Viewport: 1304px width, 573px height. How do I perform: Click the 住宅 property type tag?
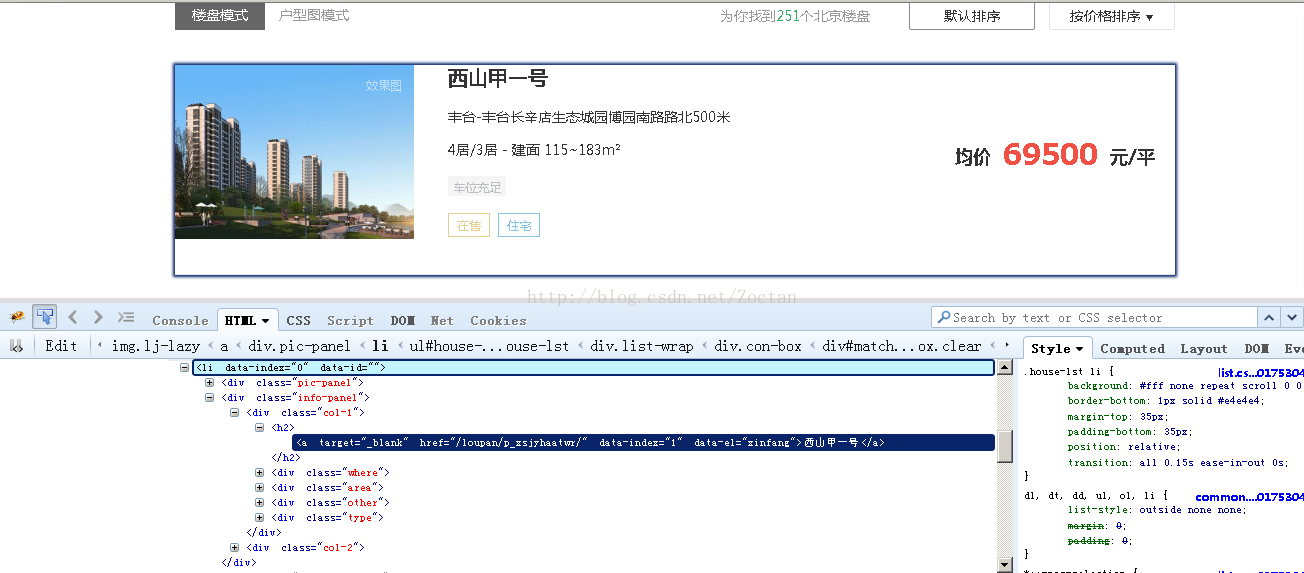[x=519, y=225]
